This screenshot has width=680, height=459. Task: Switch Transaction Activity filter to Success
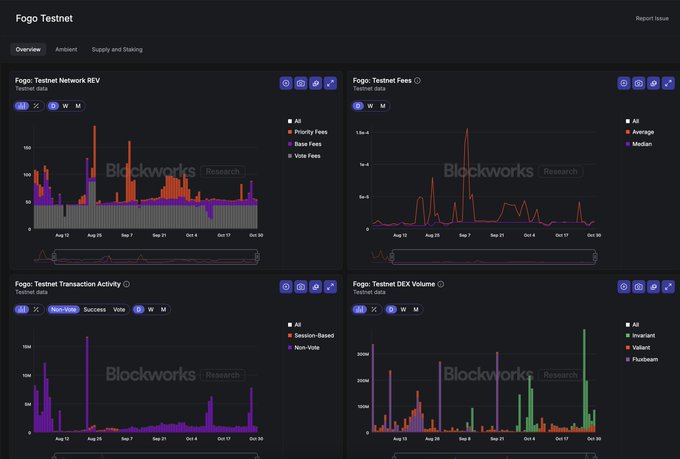point(94,309)
